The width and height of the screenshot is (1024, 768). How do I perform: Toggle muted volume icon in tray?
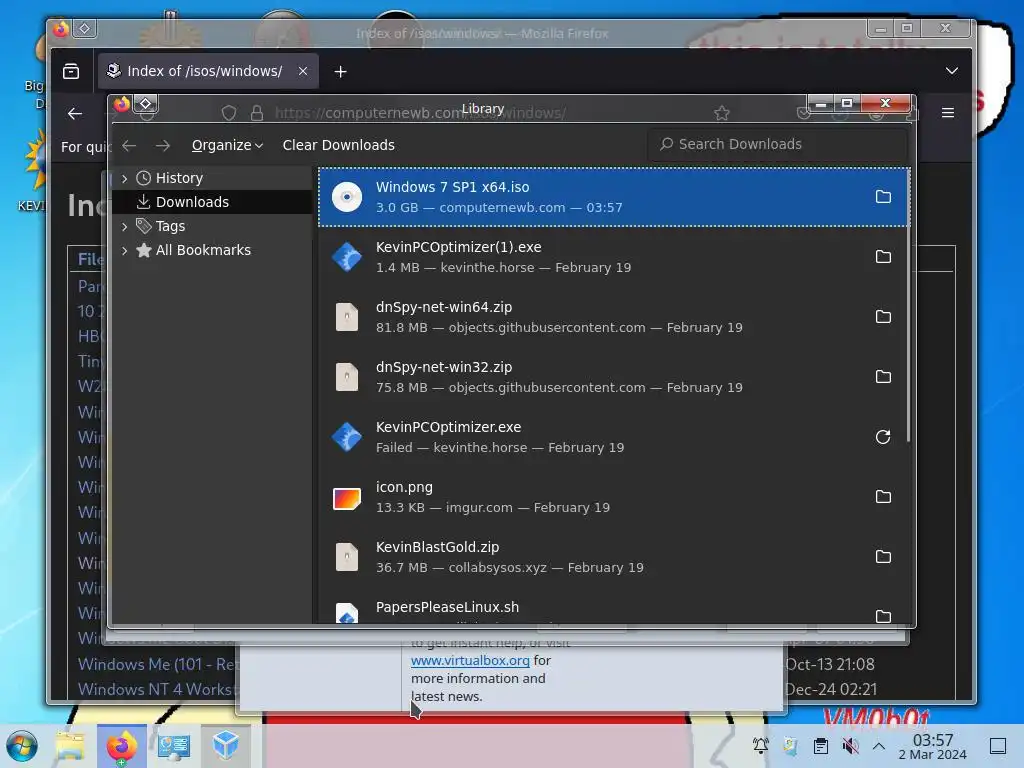pos(850,746)
